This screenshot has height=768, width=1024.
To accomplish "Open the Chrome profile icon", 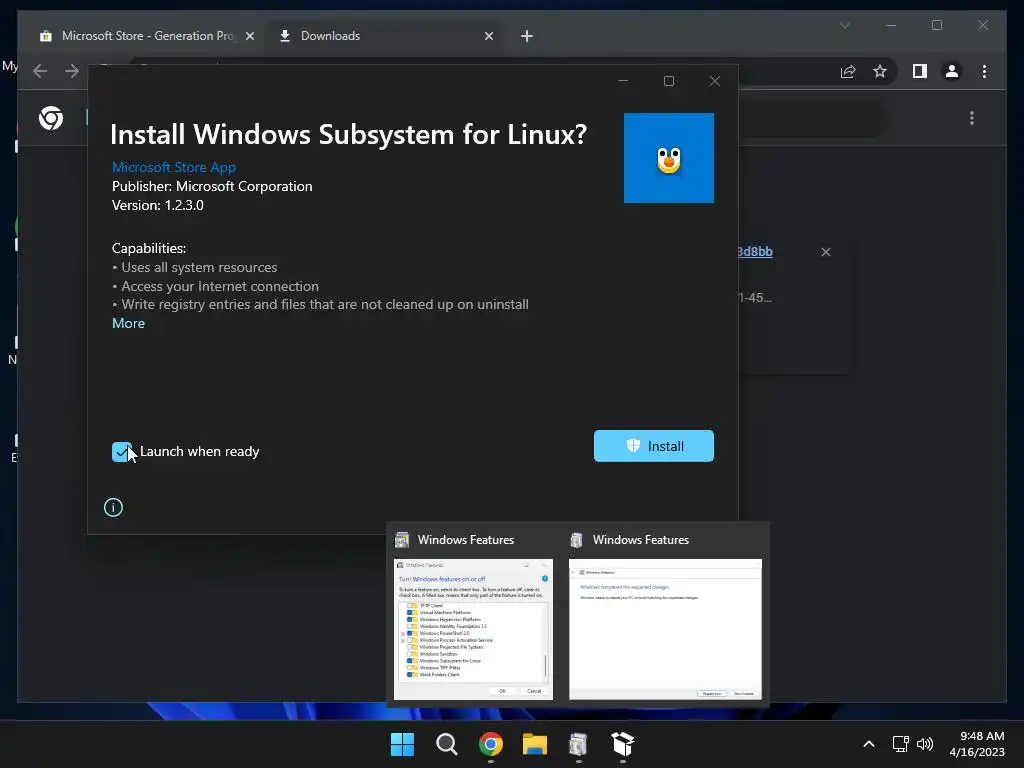I will pyautogui.click(x=952, y=71).
